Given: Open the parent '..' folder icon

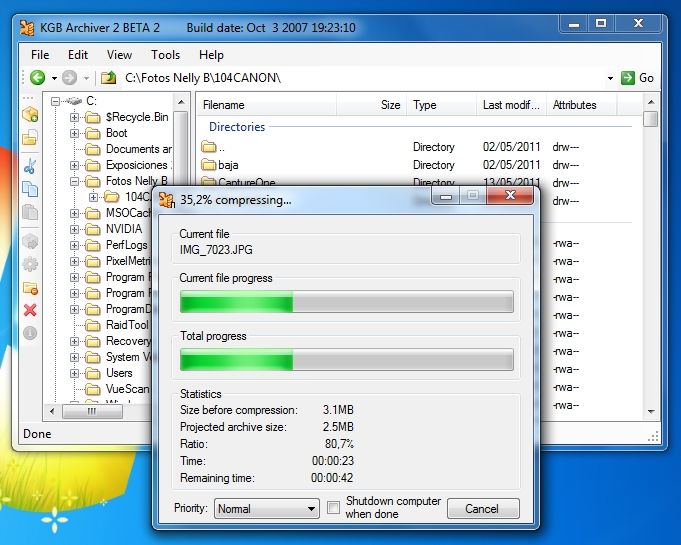Looking at the screenshot, I should click(x=208, y=147).
